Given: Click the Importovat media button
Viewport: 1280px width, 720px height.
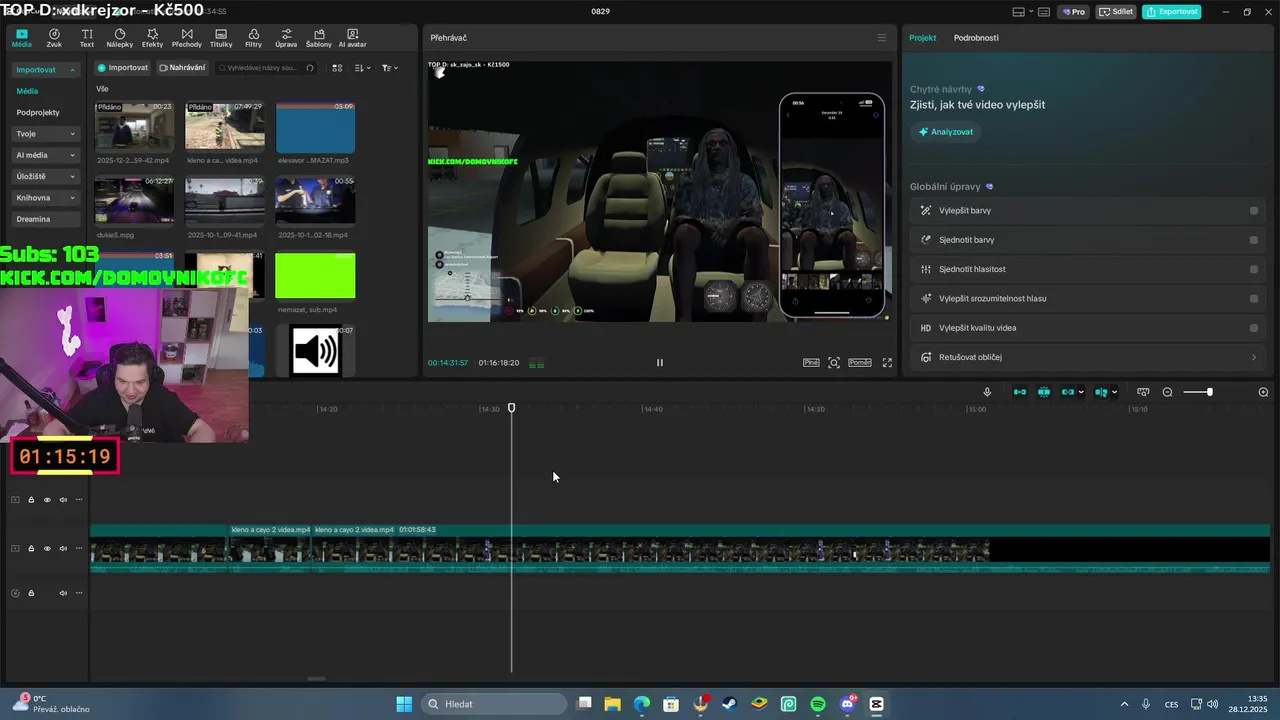Looking at the screenshot, I should pyautogui.click(x=123, y=68).
